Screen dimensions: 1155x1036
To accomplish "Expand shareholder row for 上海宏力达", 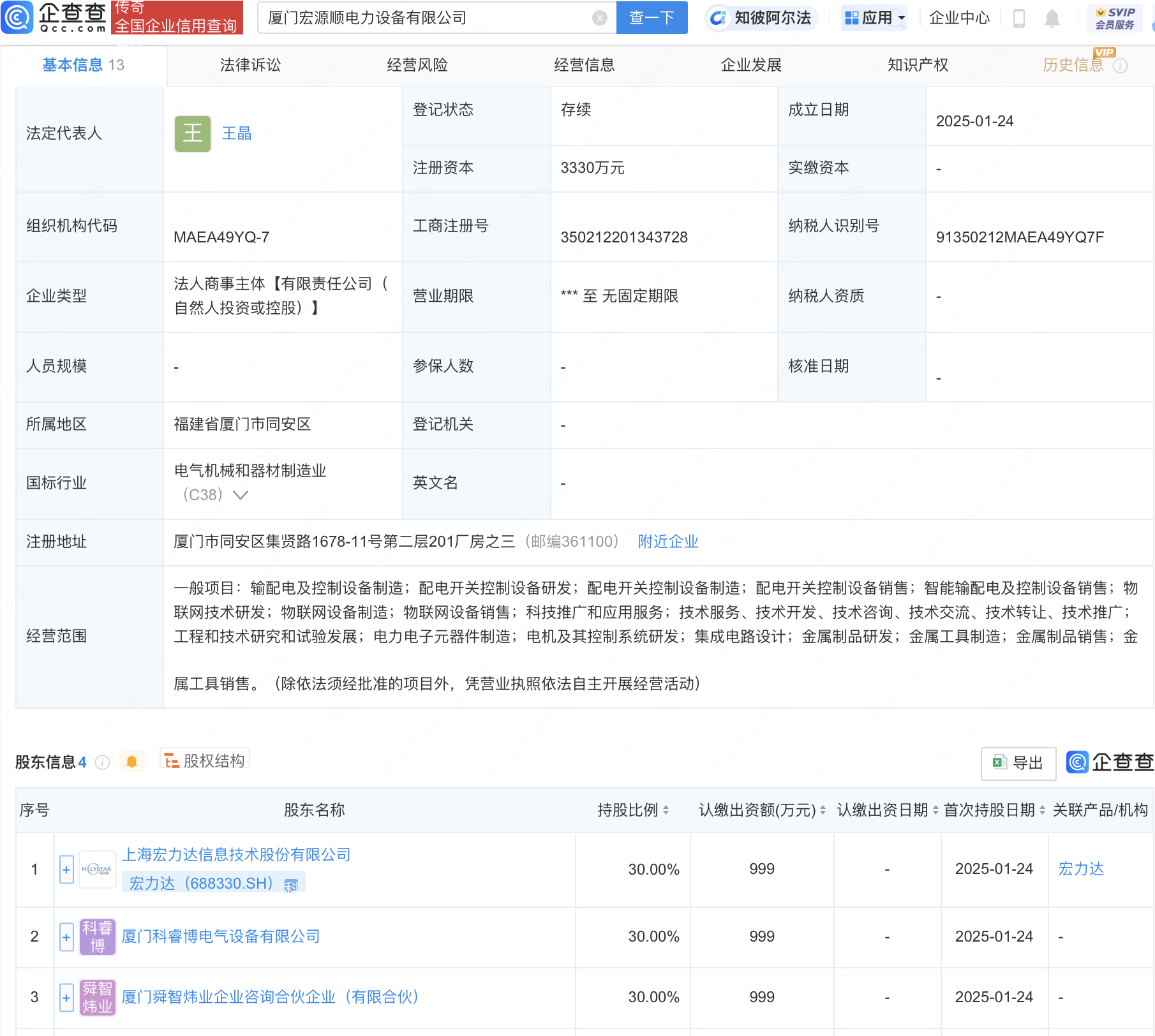I will (x=66, y=869).
